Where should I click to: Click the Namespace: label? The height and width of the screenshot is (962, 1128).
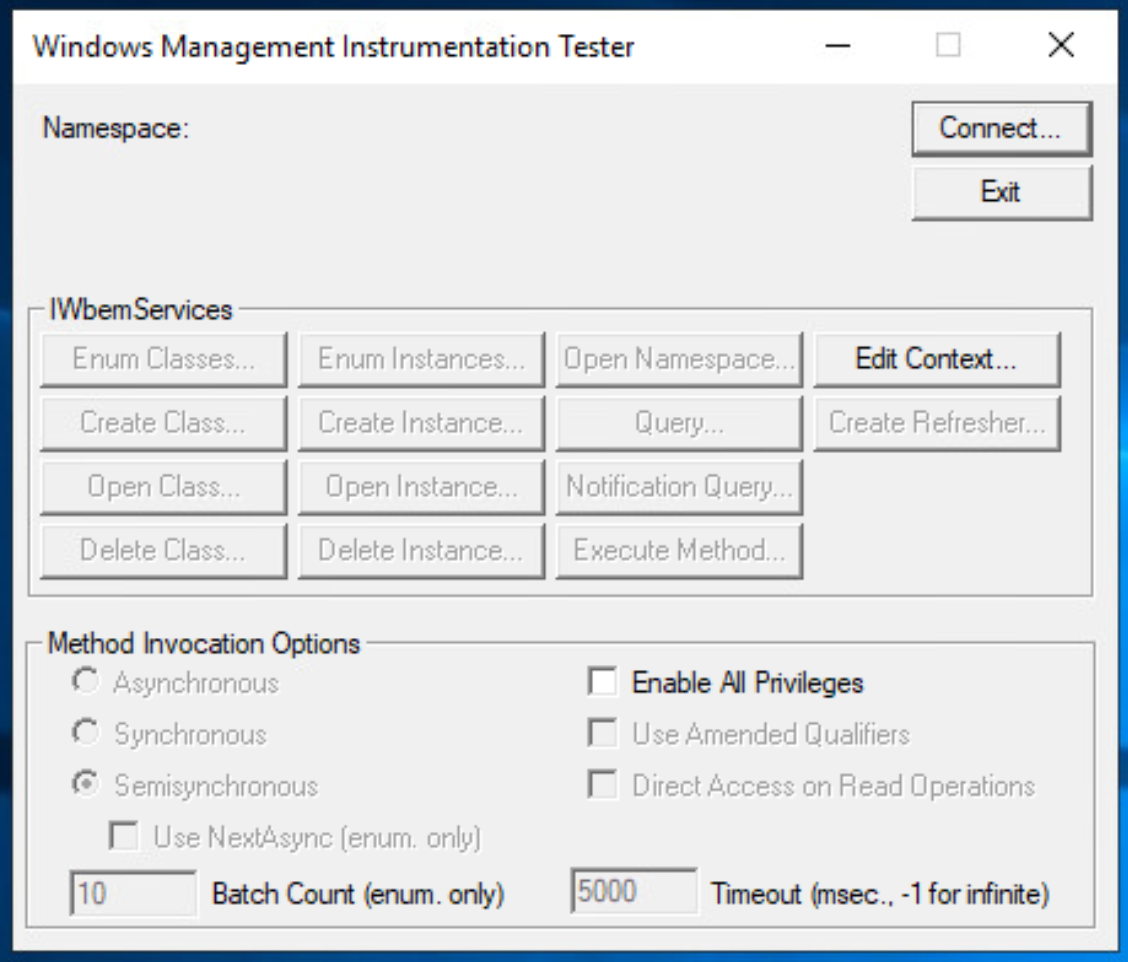pyautogui.click(x=116, y=128)
